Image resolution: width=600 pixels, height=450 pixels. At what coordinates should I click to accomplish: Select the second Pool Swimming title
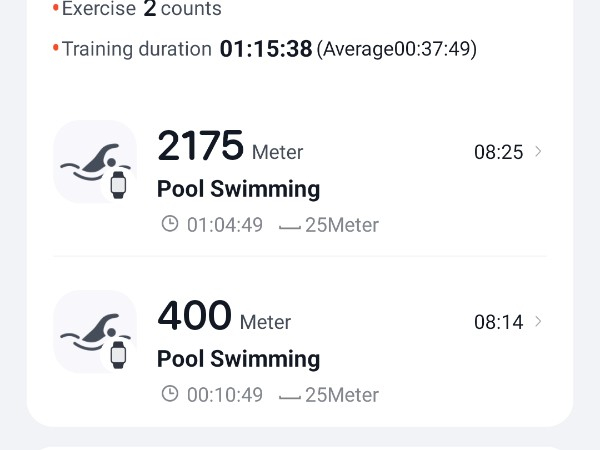coord(238,359)
